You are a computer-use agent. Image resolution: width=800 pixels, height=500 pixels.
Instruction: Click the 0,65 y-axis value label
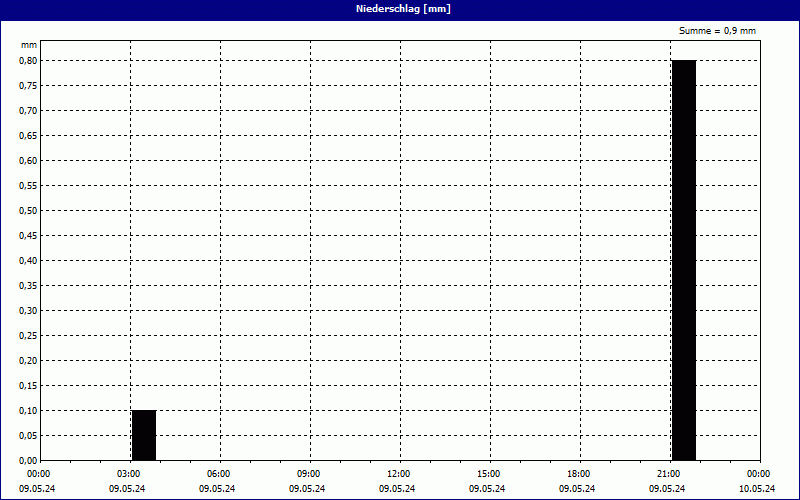coord(27,135)
